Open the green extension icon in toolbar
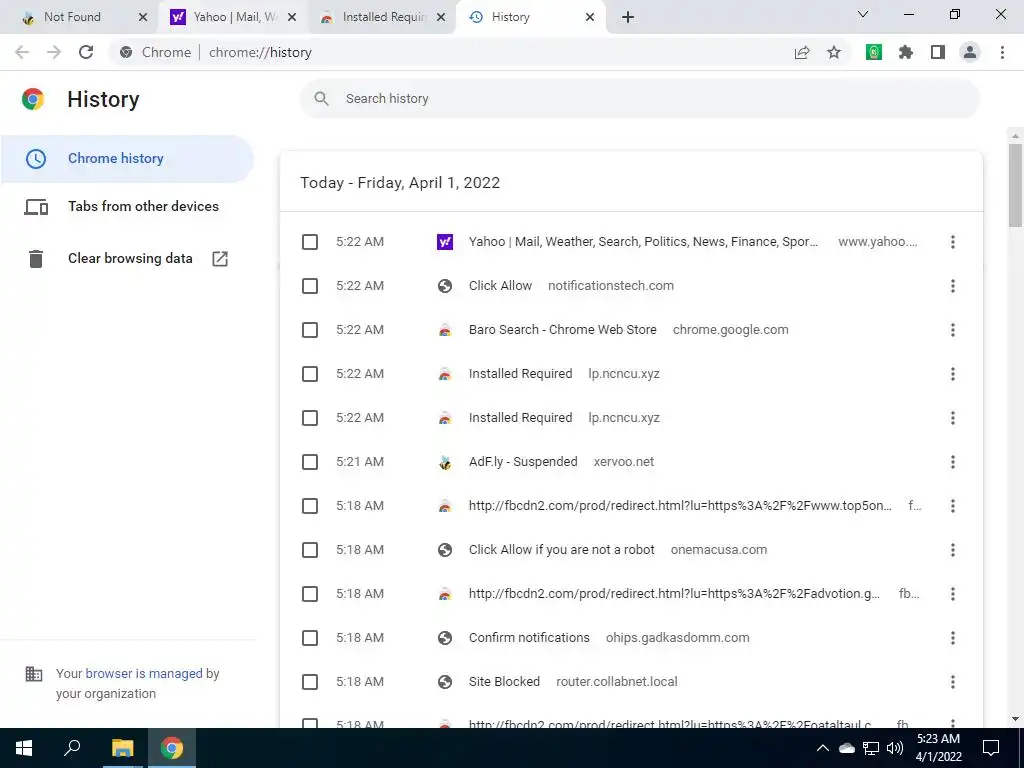Screen dimensions: 1024x768 [x=874, y=52]
